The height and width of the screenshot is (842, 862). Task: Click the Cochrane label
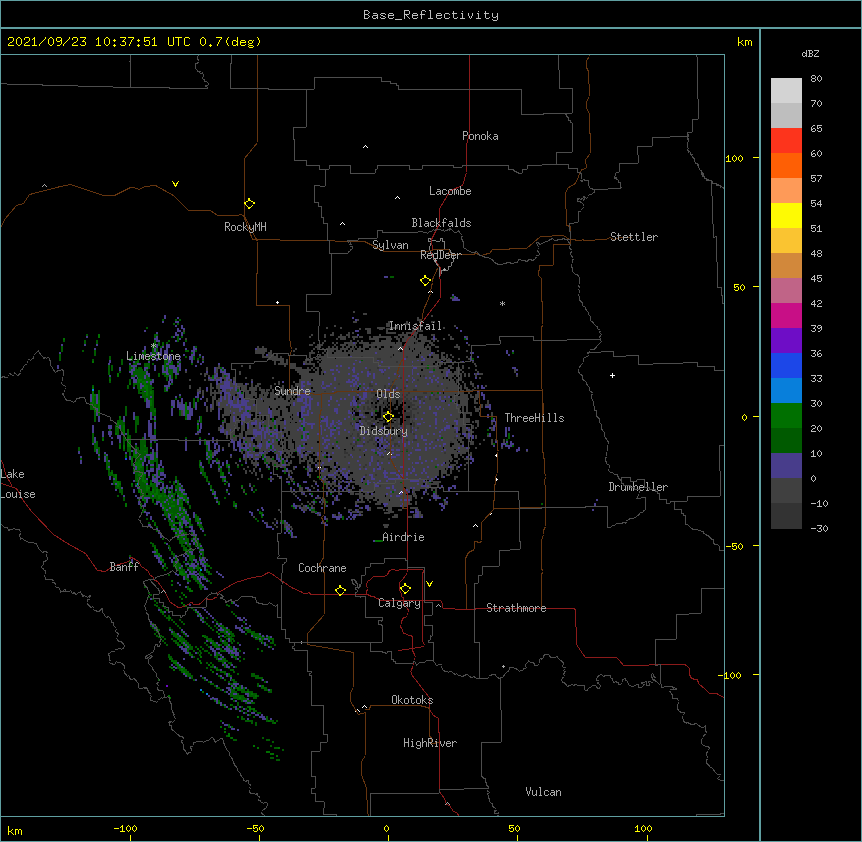coord(322,568)
